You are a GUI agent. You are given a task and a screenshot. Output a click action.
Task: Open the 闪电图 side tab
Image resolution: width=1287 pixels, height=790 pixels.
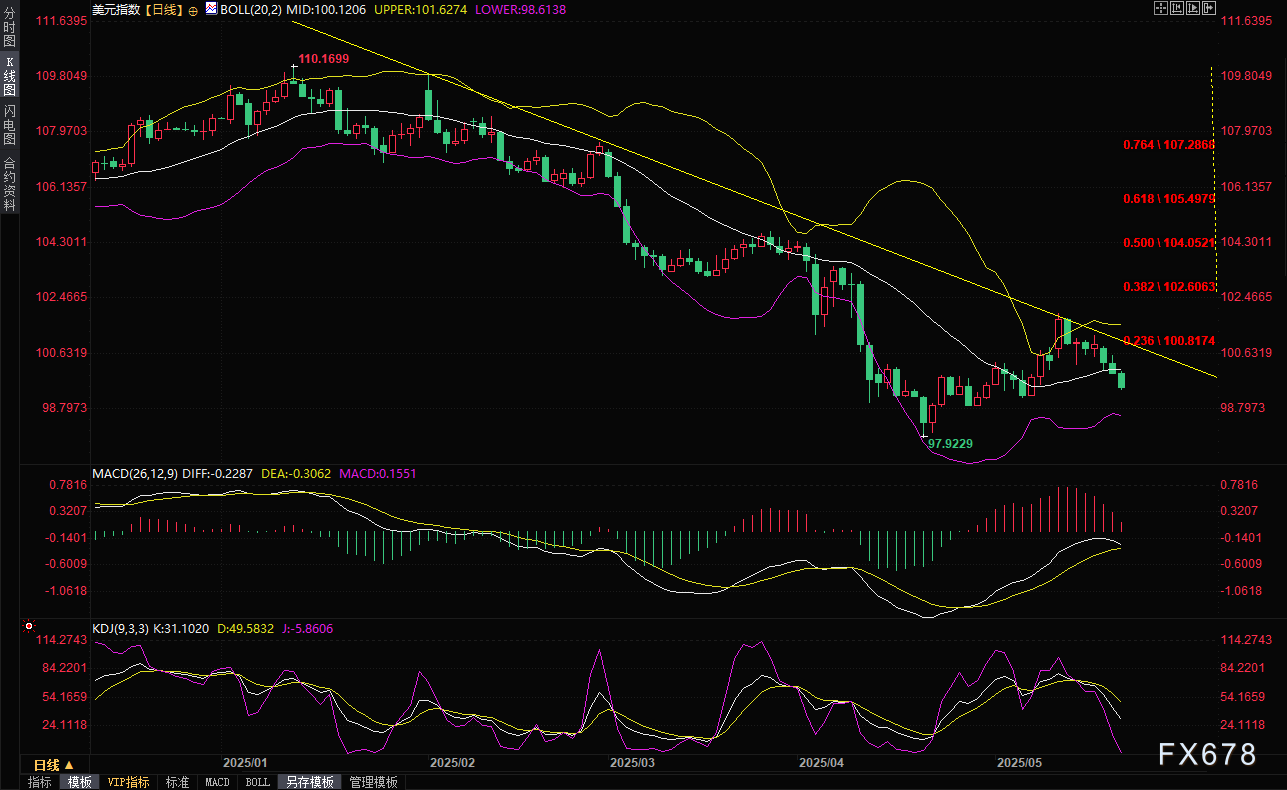tap(9, 124)
